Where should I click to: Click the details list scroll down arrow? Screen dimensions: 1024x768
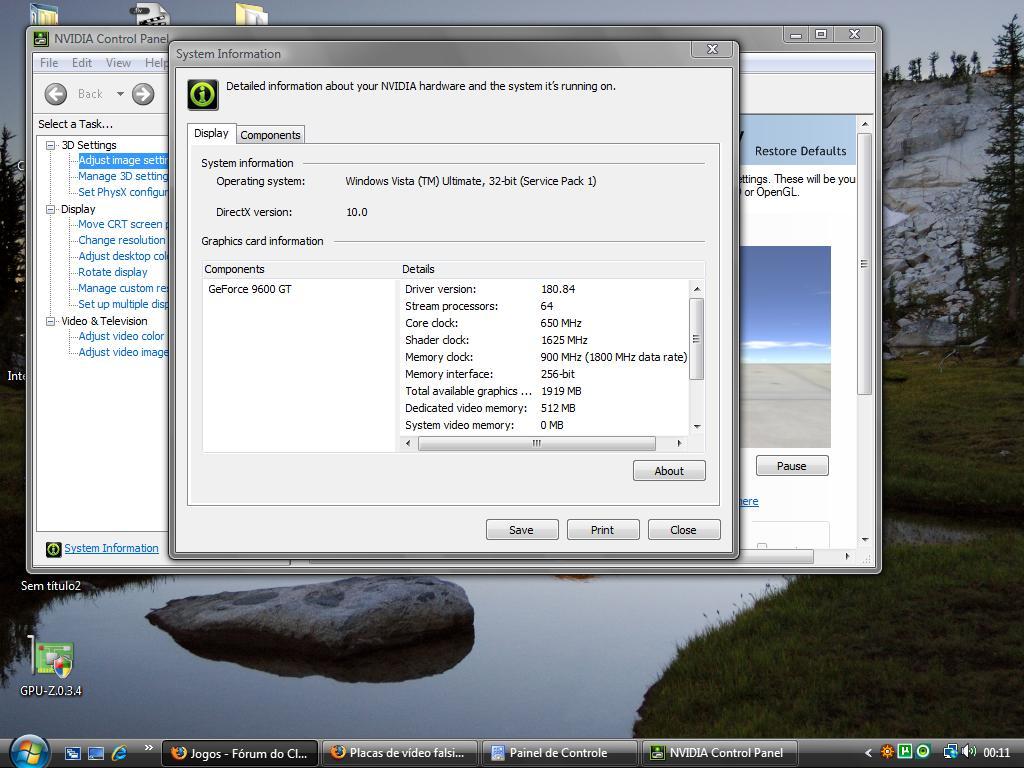(x=697, y=426)
